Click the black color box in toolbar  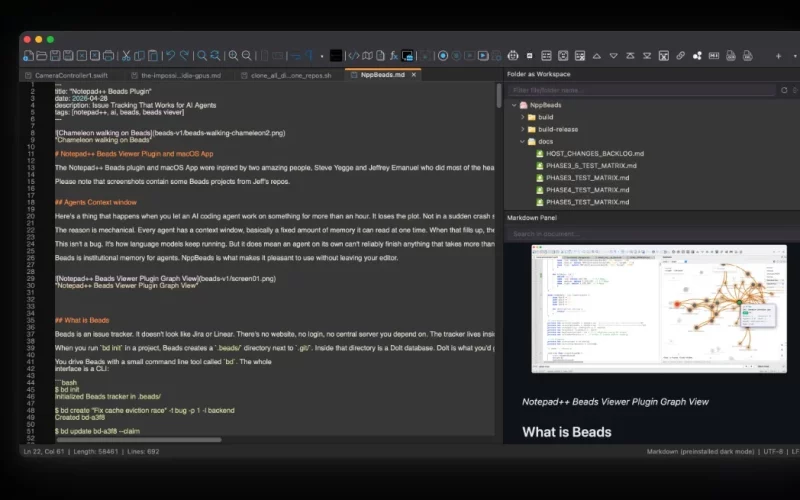[x=336, y=56]
